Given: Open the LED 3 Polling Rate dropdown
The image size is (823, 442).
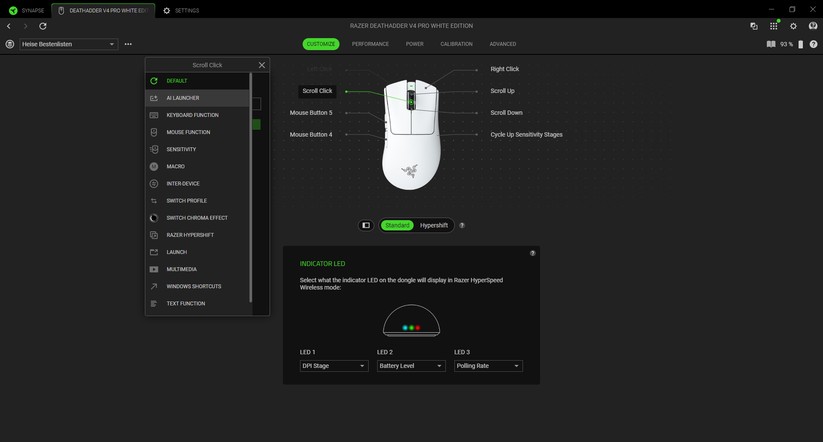Looking at the screenshot, I should tap(488, 366).
